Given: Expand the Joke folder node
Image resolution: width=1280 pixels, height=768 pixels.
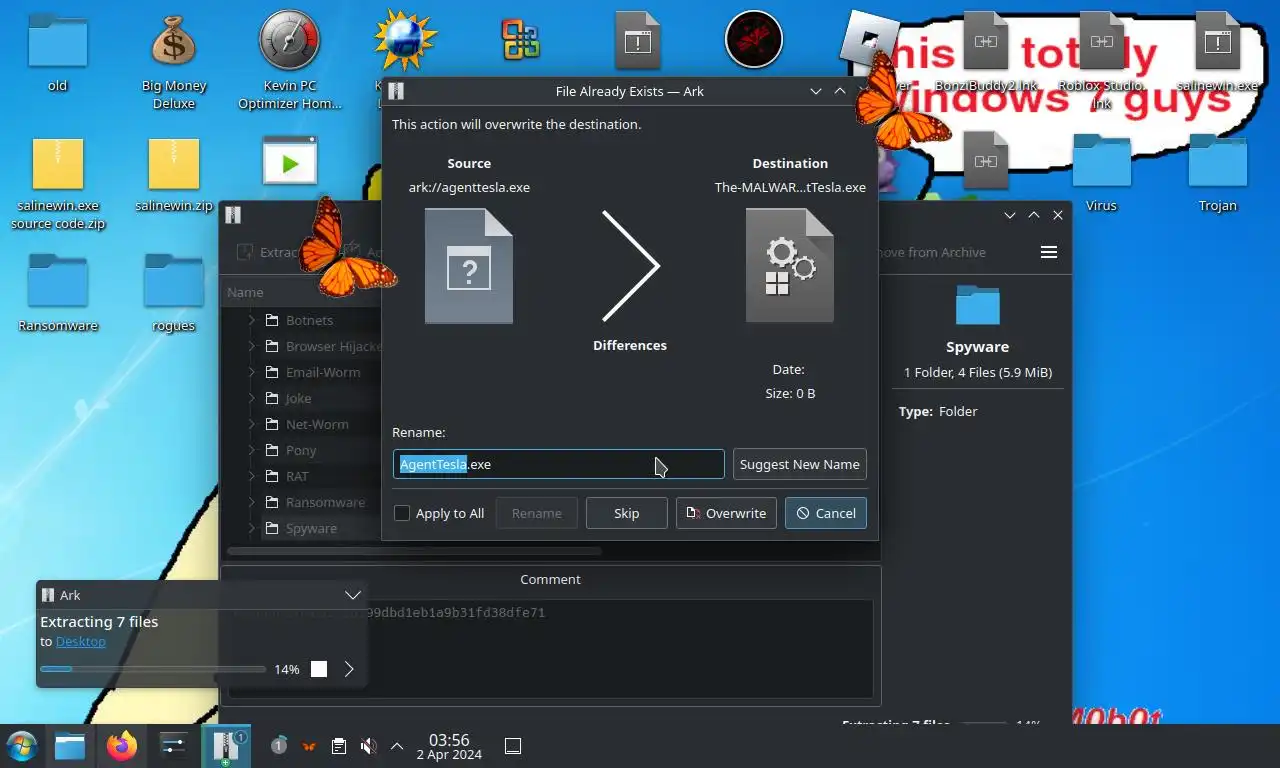Looking at the screenshot, I should [252, 398].
